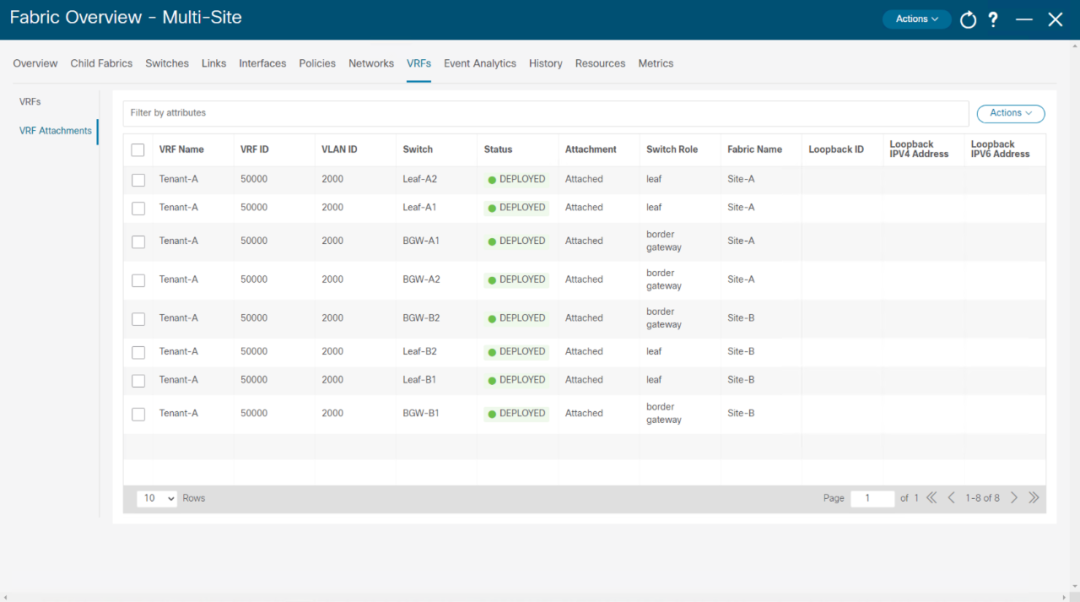The height and width of the screenshot is (602, 1080).
Task: Go to previous page arrow
Action: click(x=951, y=498)
